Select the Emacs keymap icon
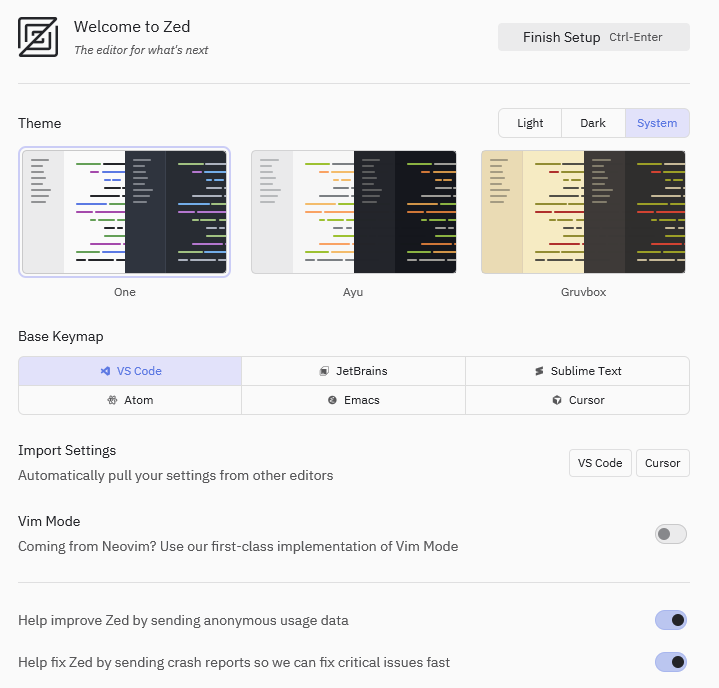Viewport: 719px width, 688px height. tap(332, 400)
